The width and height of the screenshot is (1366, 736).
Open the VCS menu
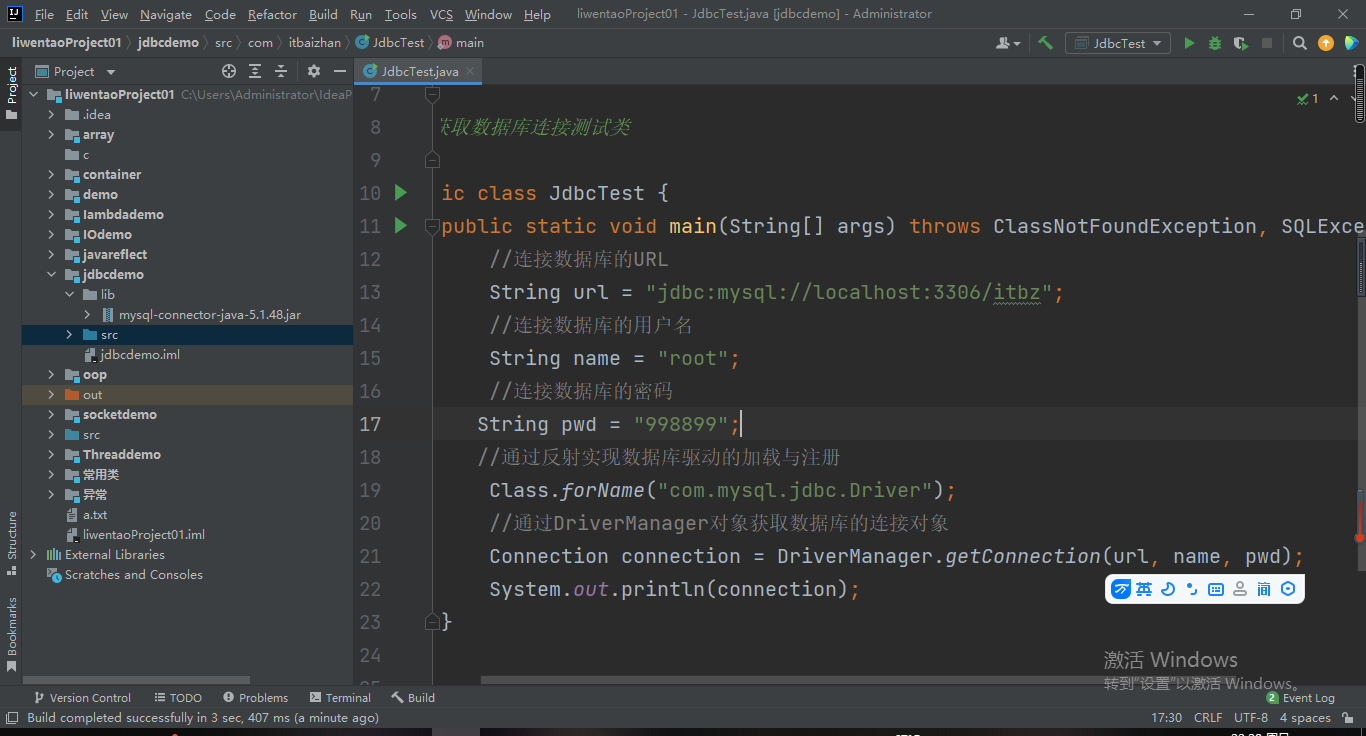click(x=441, y=14)
